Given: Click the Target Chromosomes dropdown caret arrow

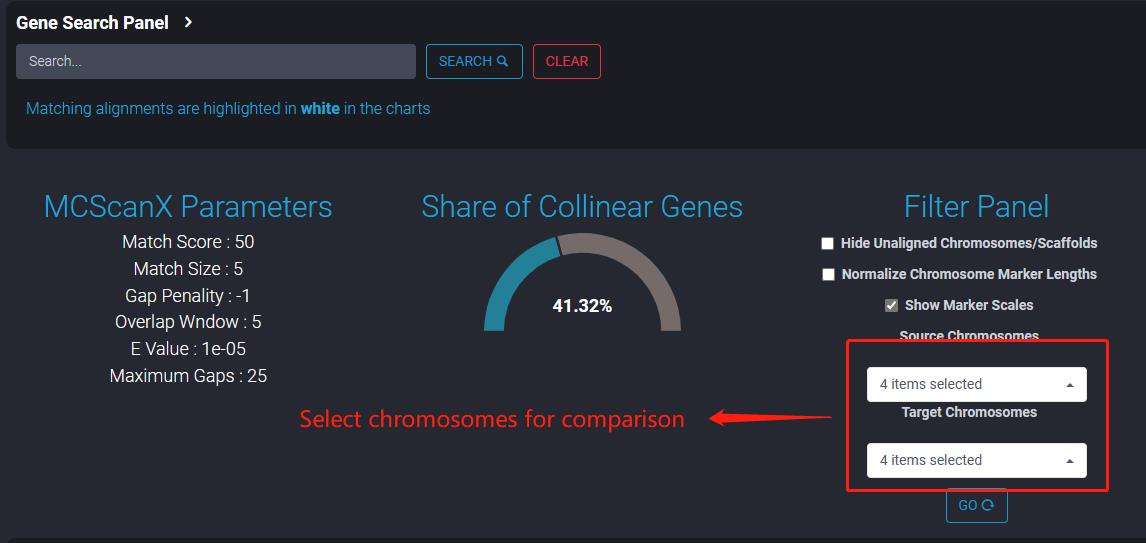Looking at the screenshot, I should (x=1070, y=461).
